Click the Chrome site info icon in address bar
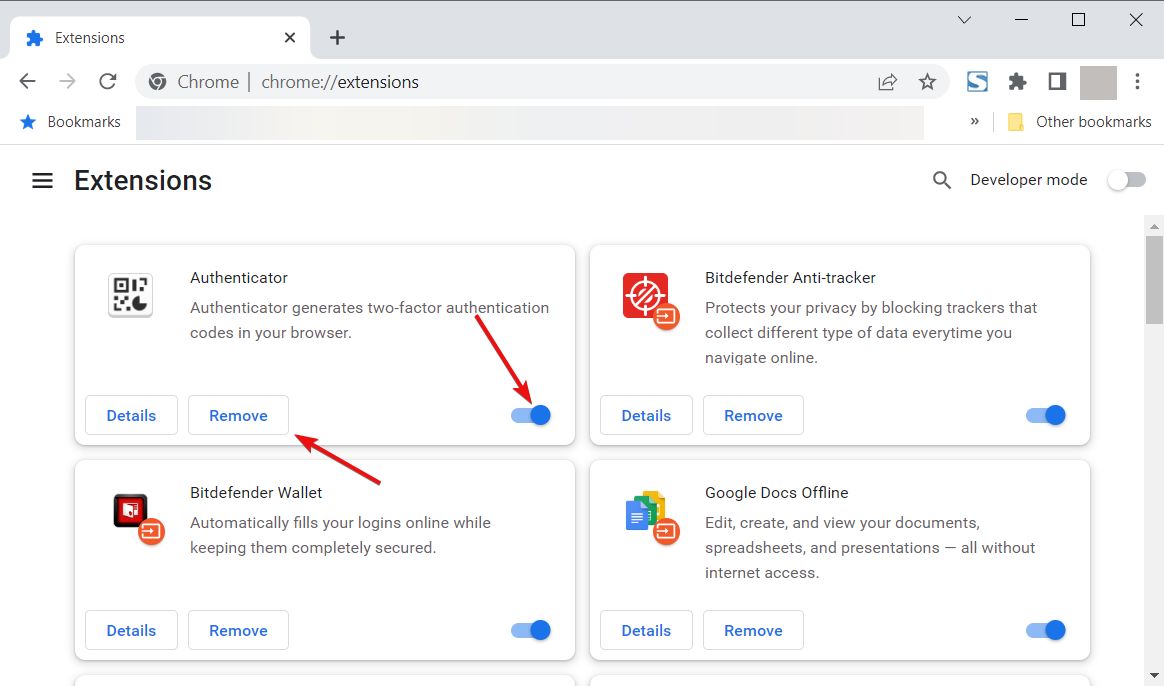 (157, 82)
